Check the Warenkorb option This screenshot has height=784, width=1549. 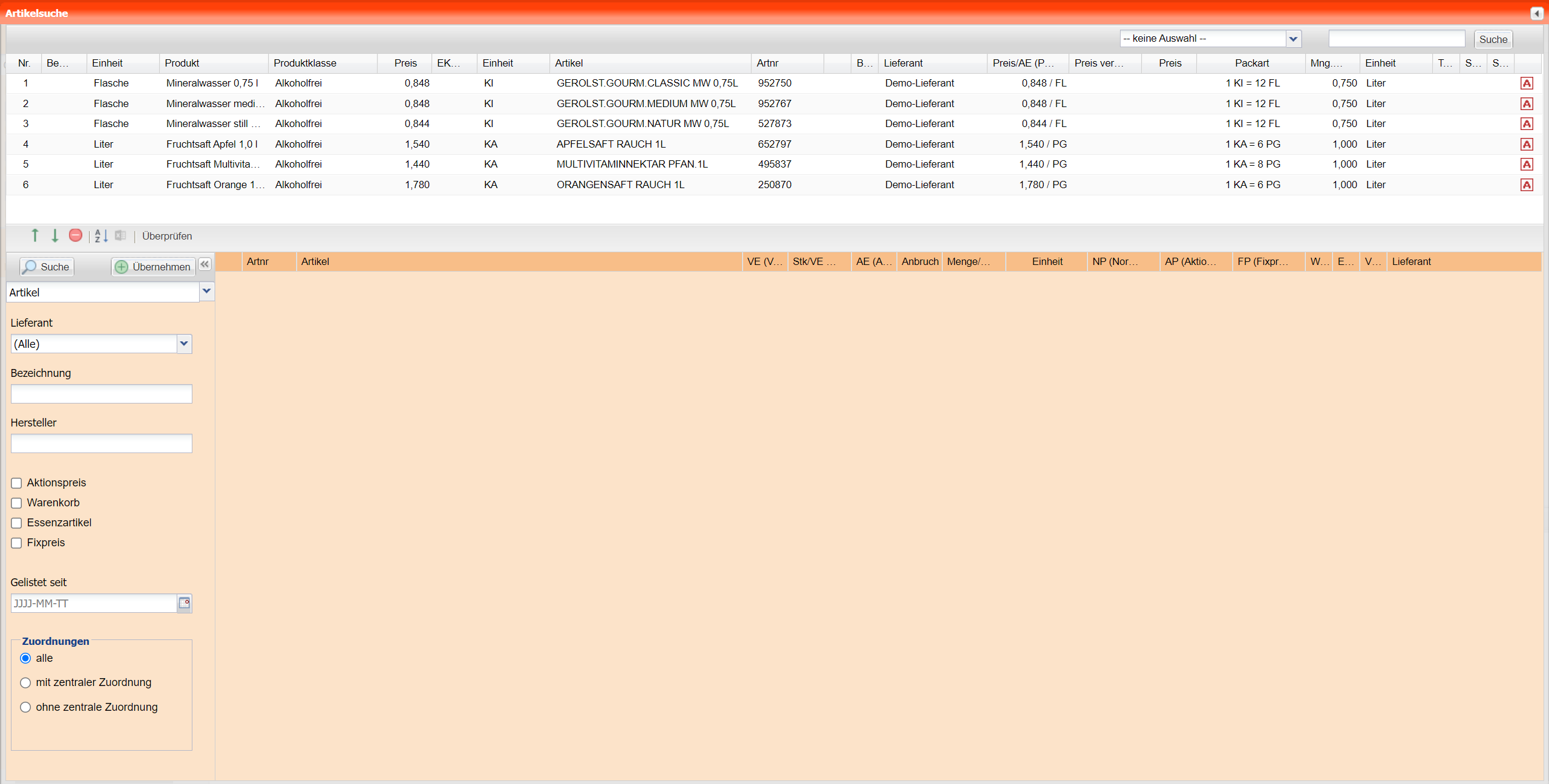[x=16, y=503]
